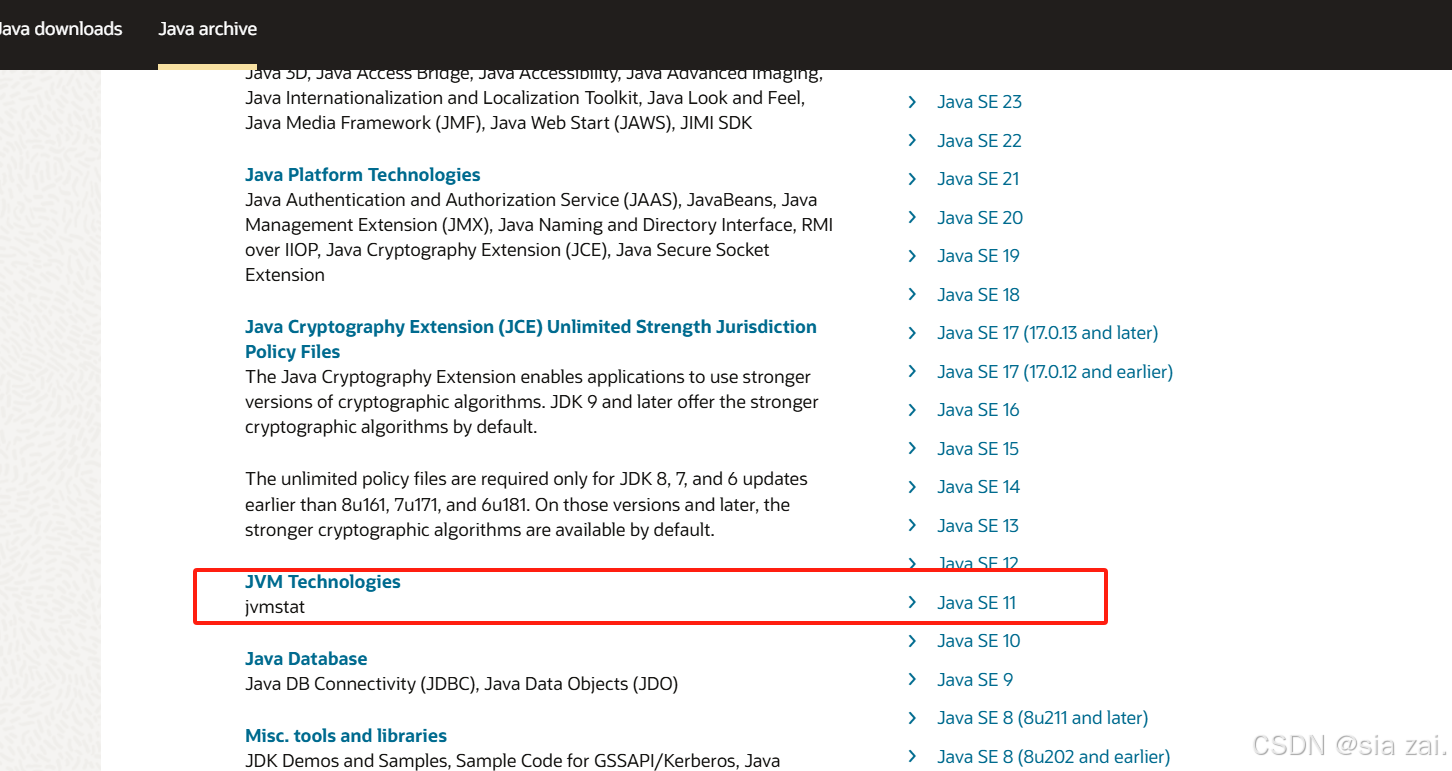Open the Java Platform Technologies link
The height and width of the screenshot is (771, 1452).
pos(362,174)
